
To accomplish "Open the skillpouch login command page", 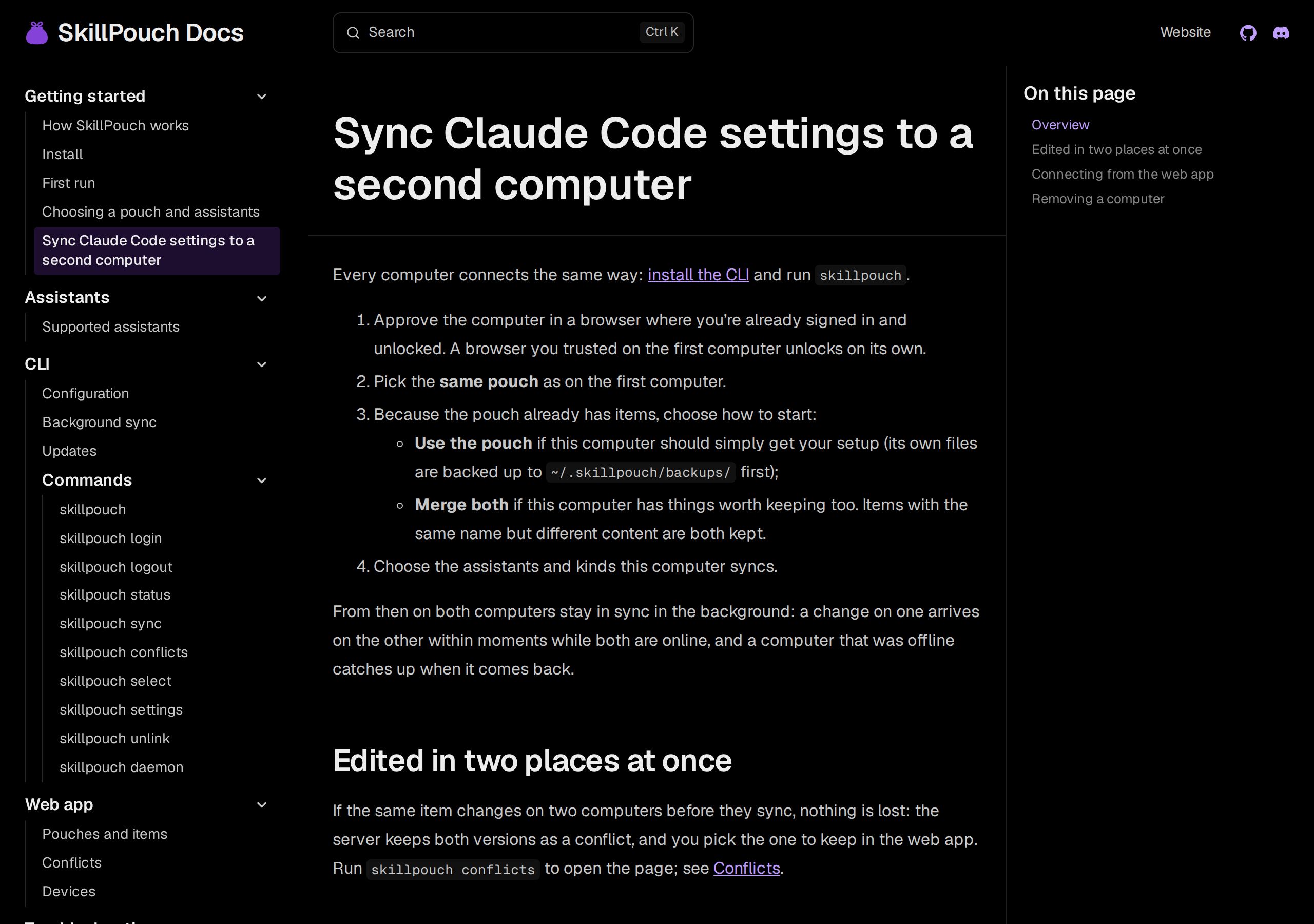I will pos(110,538).
